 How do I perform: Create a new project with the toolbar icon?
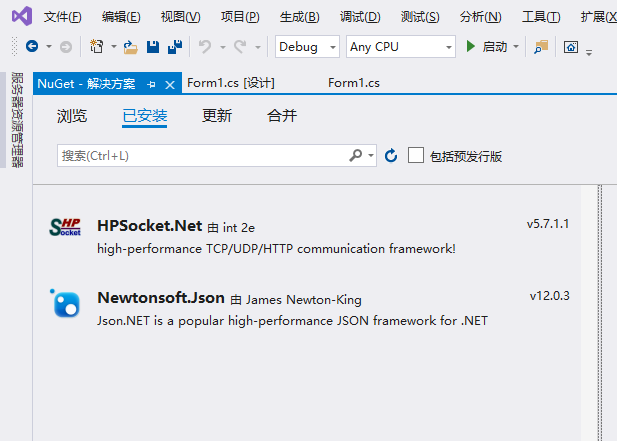96,46
